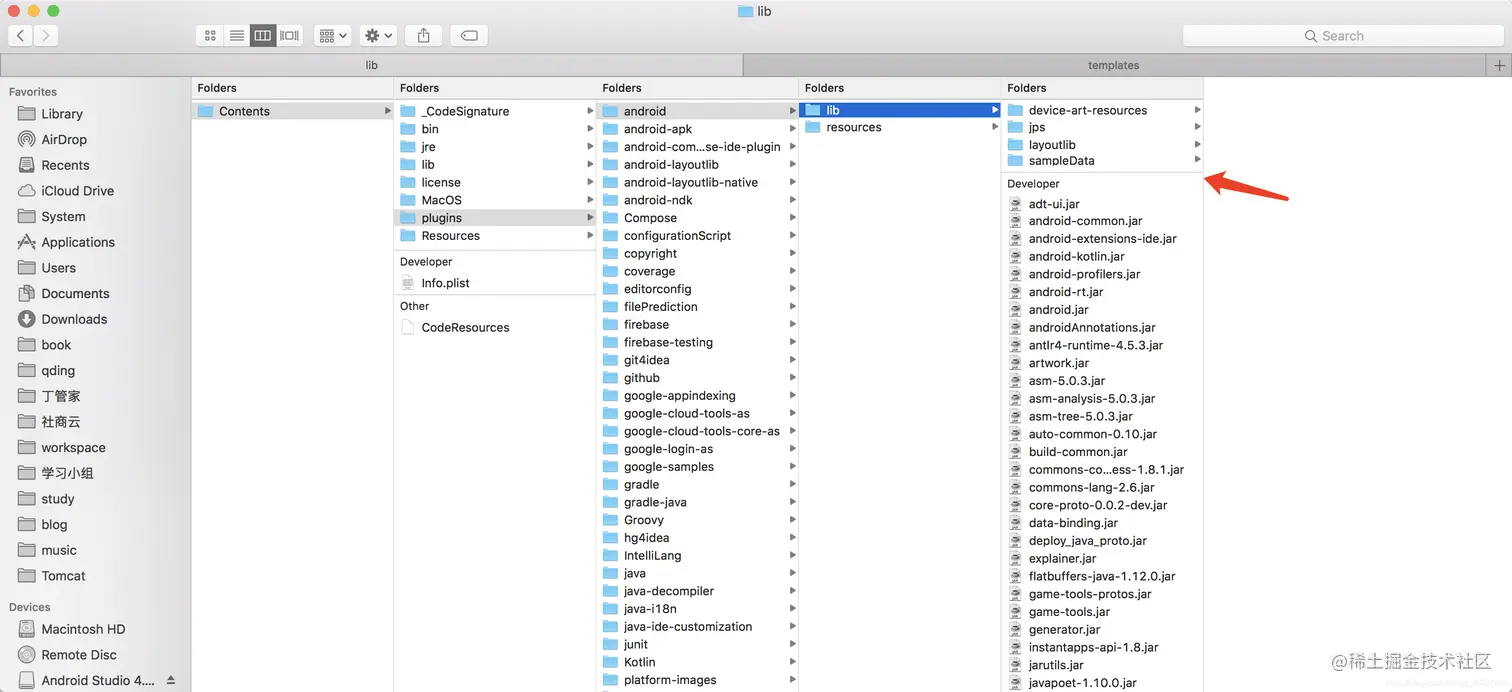Select the android-kotlin.jar file

click(1102, 257)
